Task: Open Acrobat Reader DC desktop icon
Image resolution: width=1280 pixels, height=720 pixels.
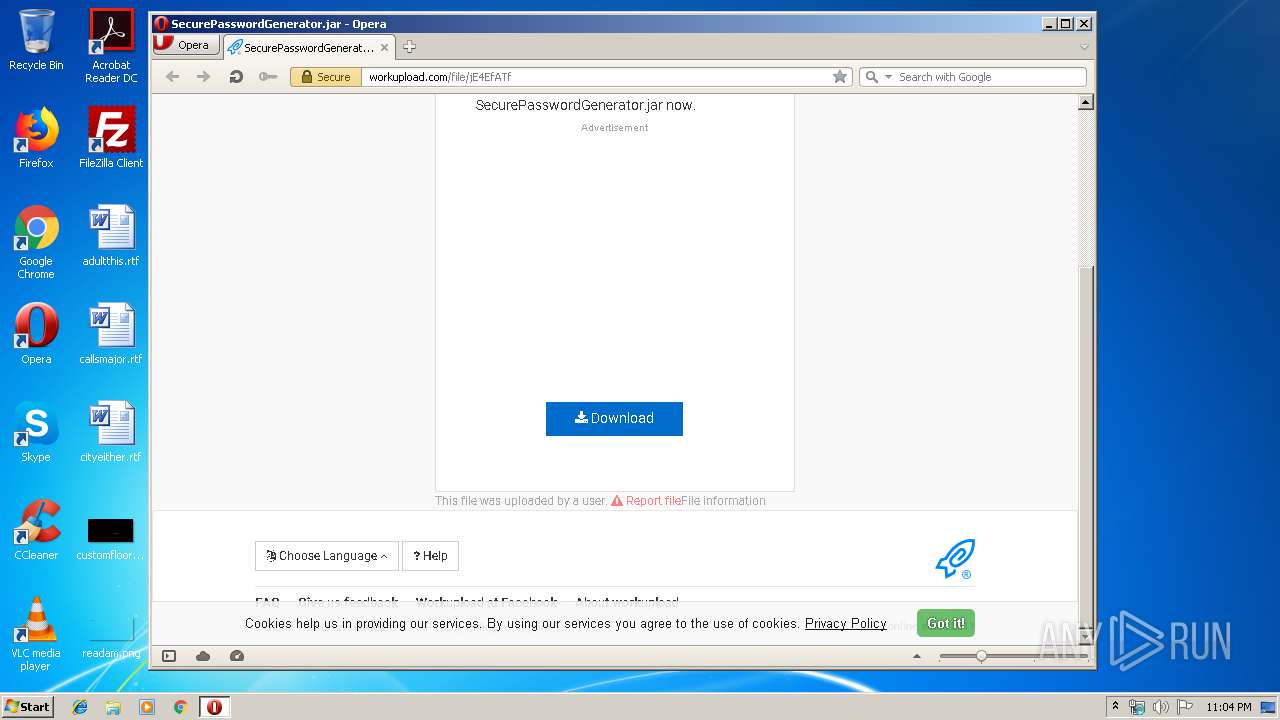Action: click(111, 46)
